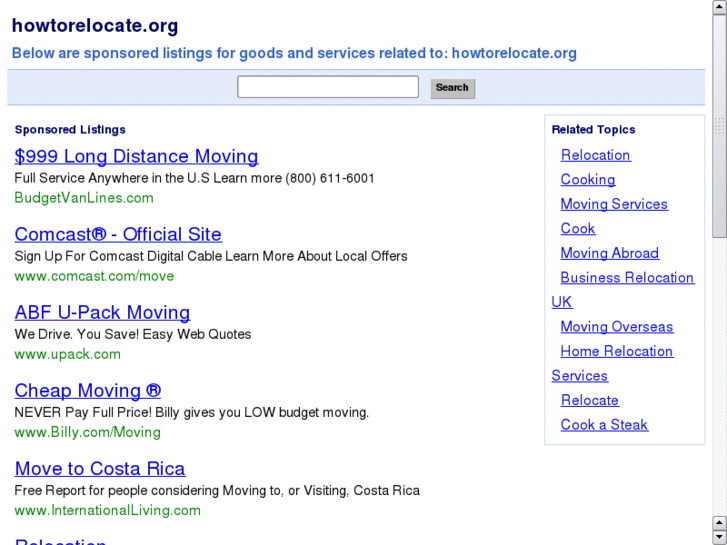
Task: Click the Sponsored Listings heading
Action: pos(70,130)
